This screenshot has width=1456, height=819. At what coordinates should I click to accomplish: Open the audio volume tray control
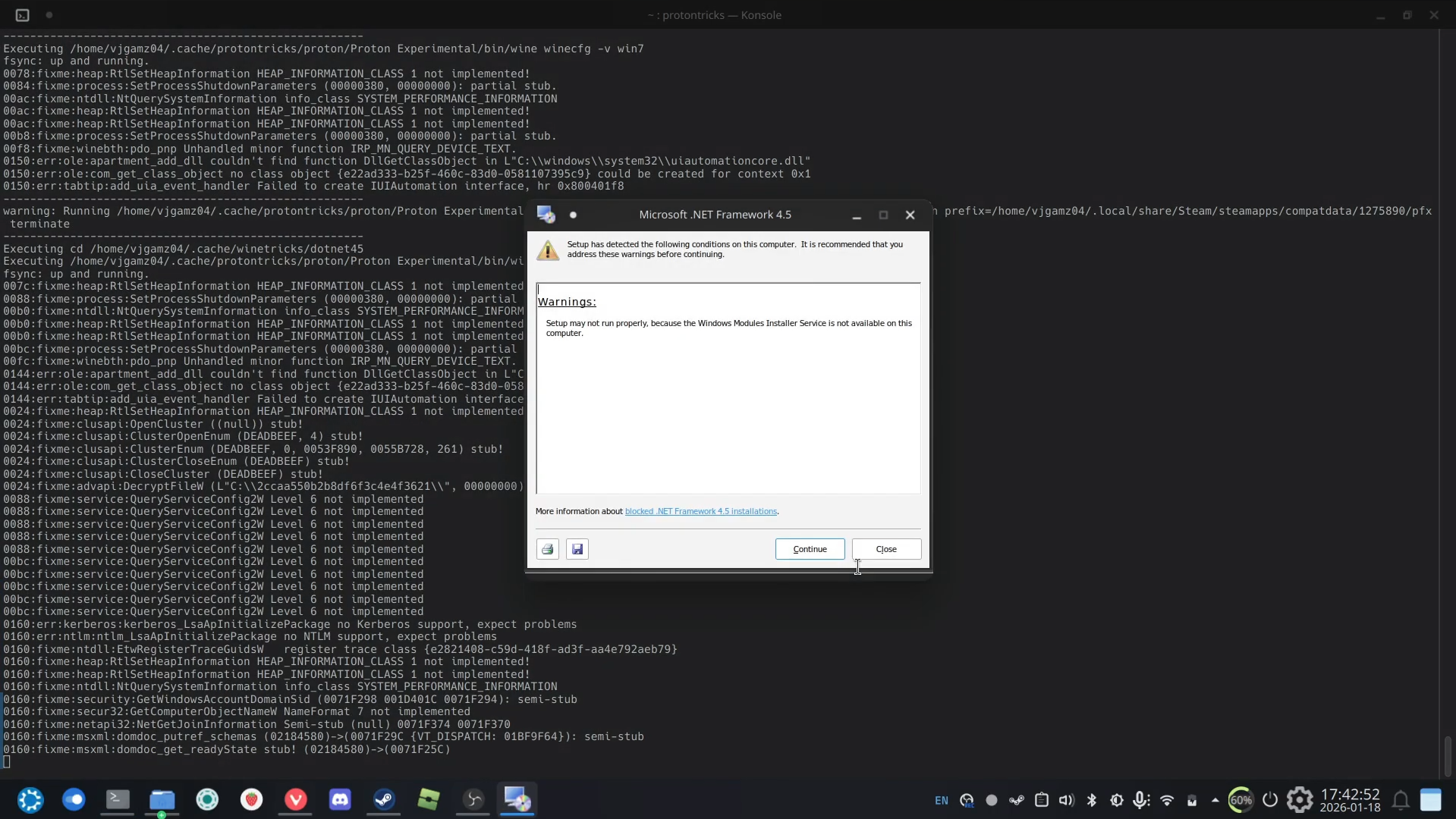(1067, 801)
